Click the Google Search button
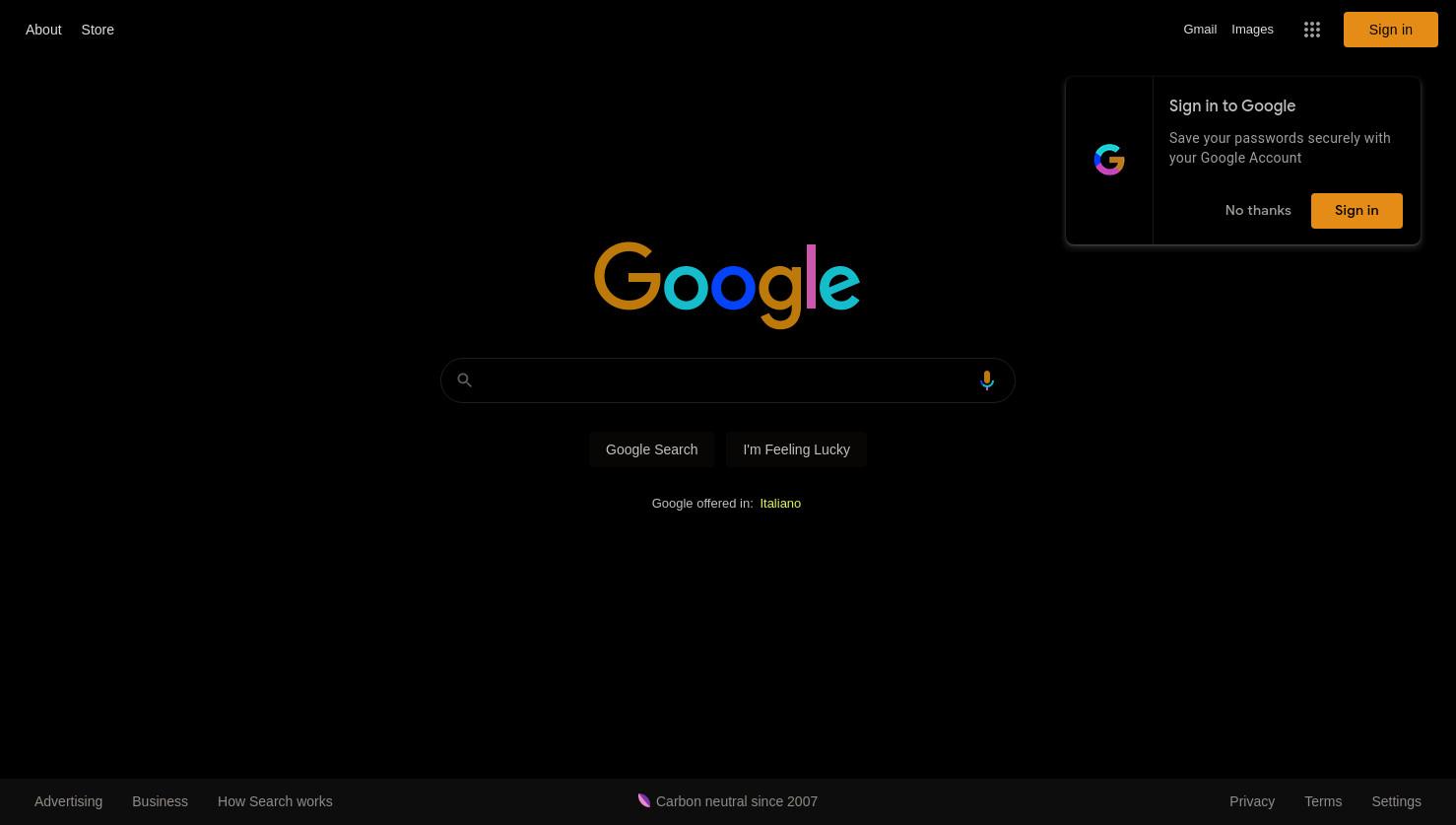Image resolution: width=1456 pixels, height=825 pixels. [651, 449]
